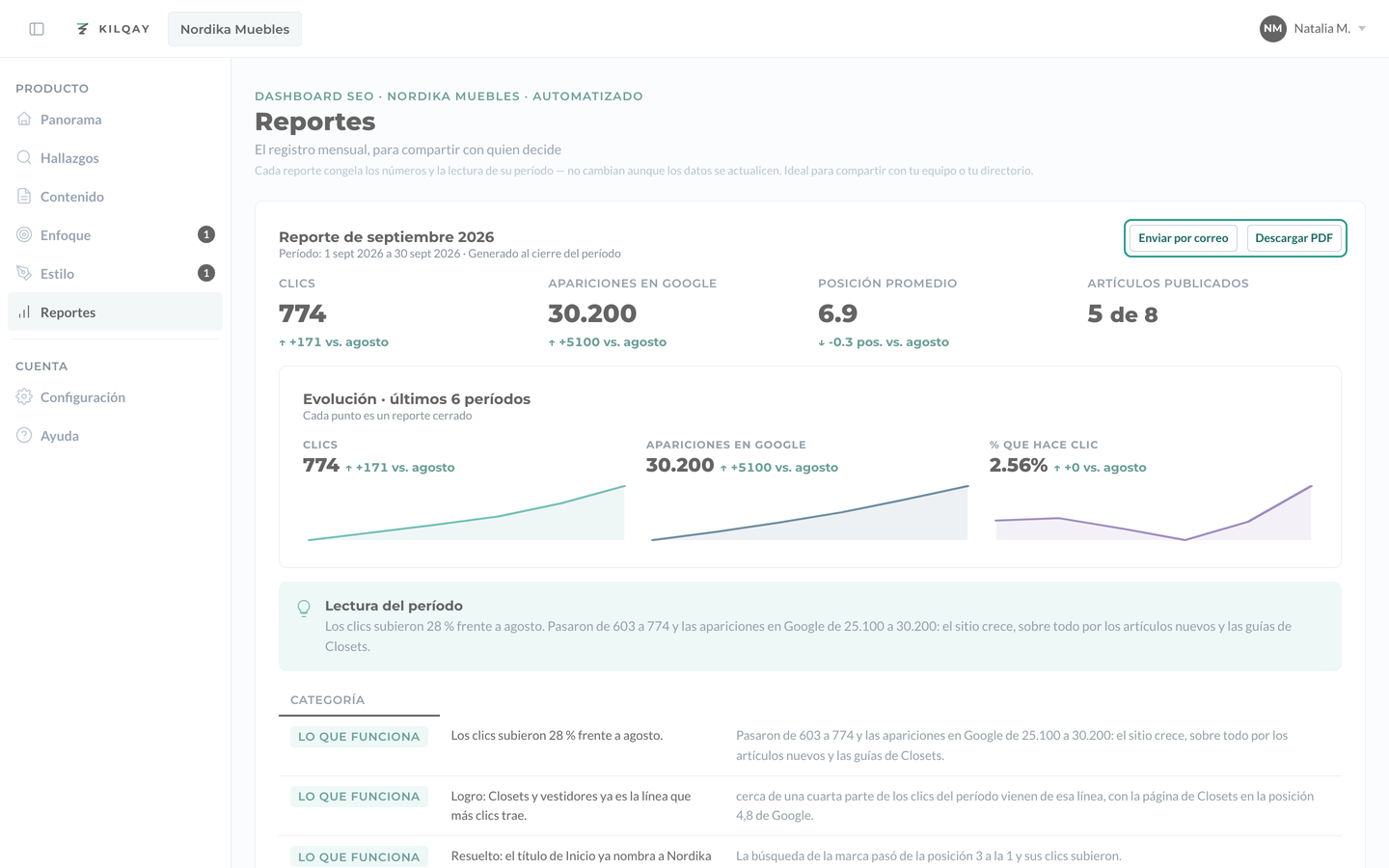
Task: Click the Contenido document icon
Action: click(24, 196)
